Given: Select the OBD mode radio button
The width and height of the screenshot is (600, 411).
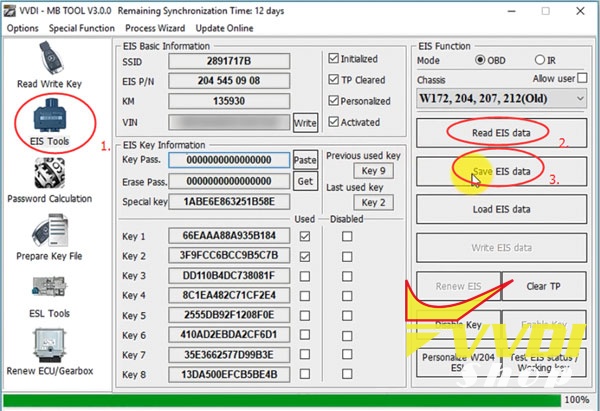Looking at the screenshot, I should [480, 60].
